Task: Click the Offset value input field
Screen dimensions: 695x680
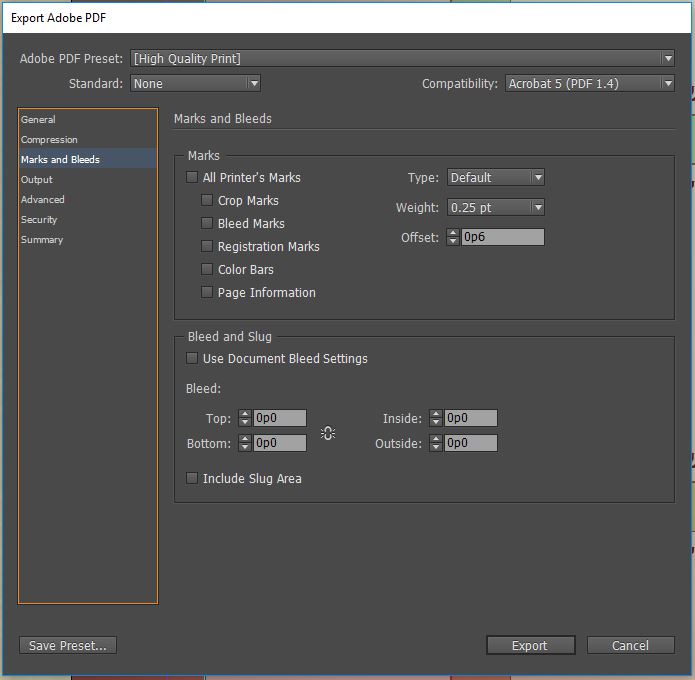Action: pos(502,238)
